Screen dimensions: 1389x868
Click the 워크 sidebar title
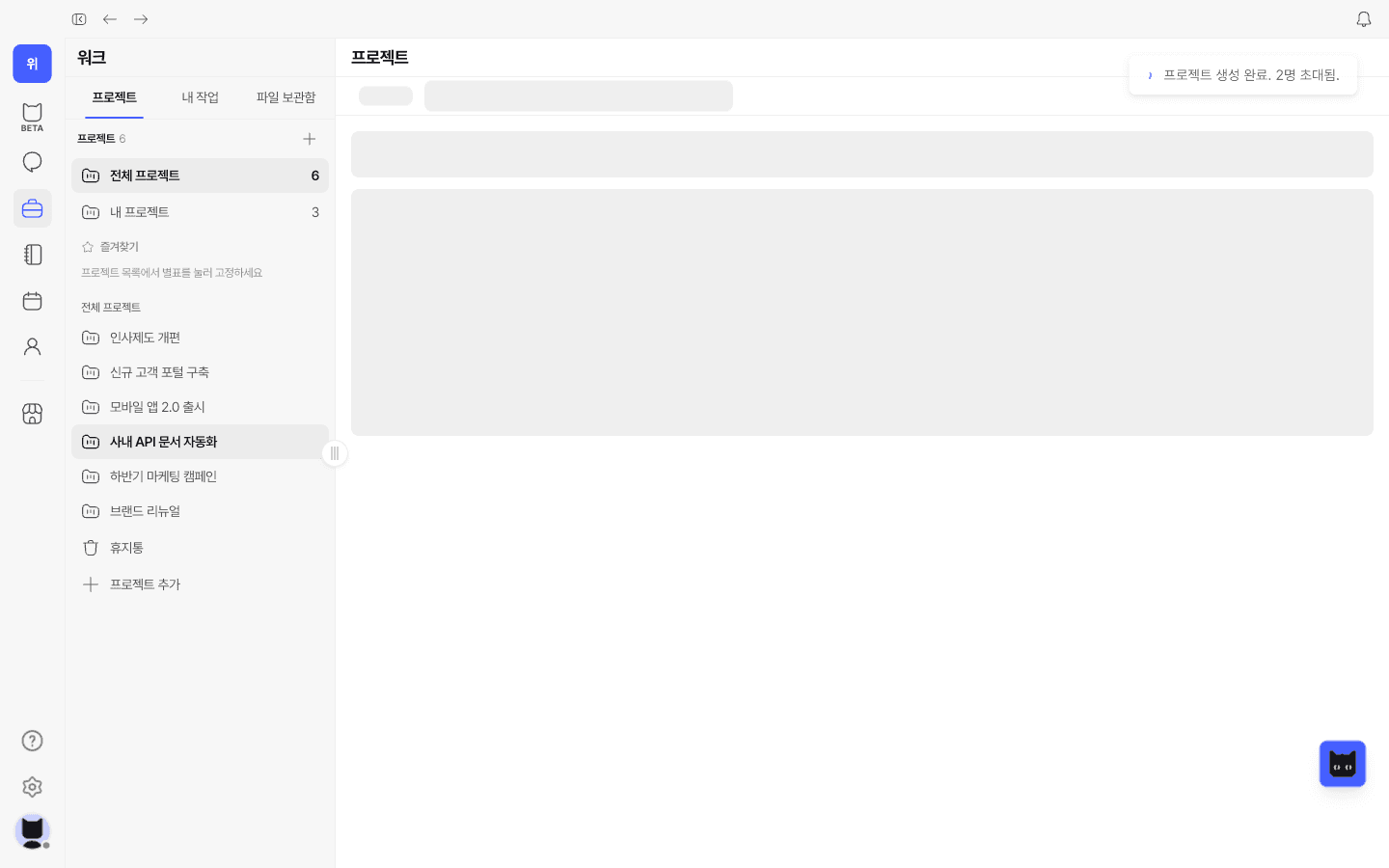(92, 58)
